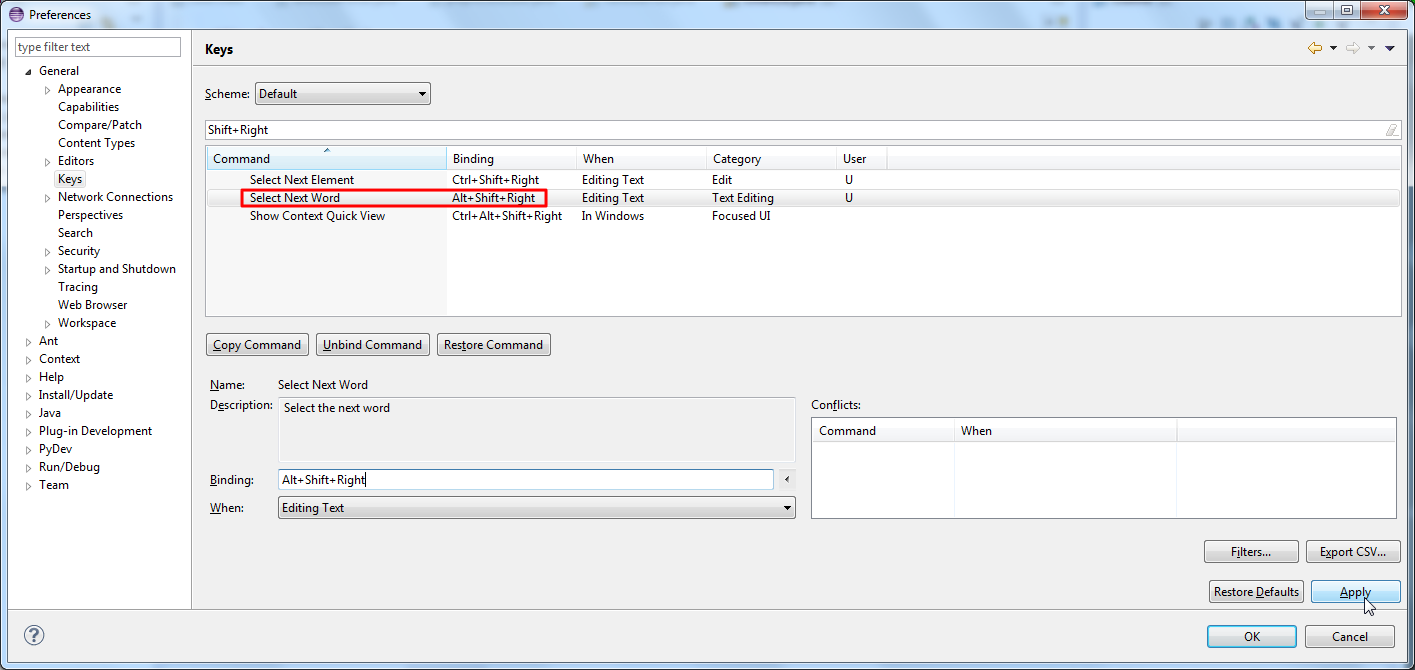Image resolution: width=1415 pixels, height=670 pixels.
Task: Expand the Install/Update node
Action: click(x=28, y=395)
